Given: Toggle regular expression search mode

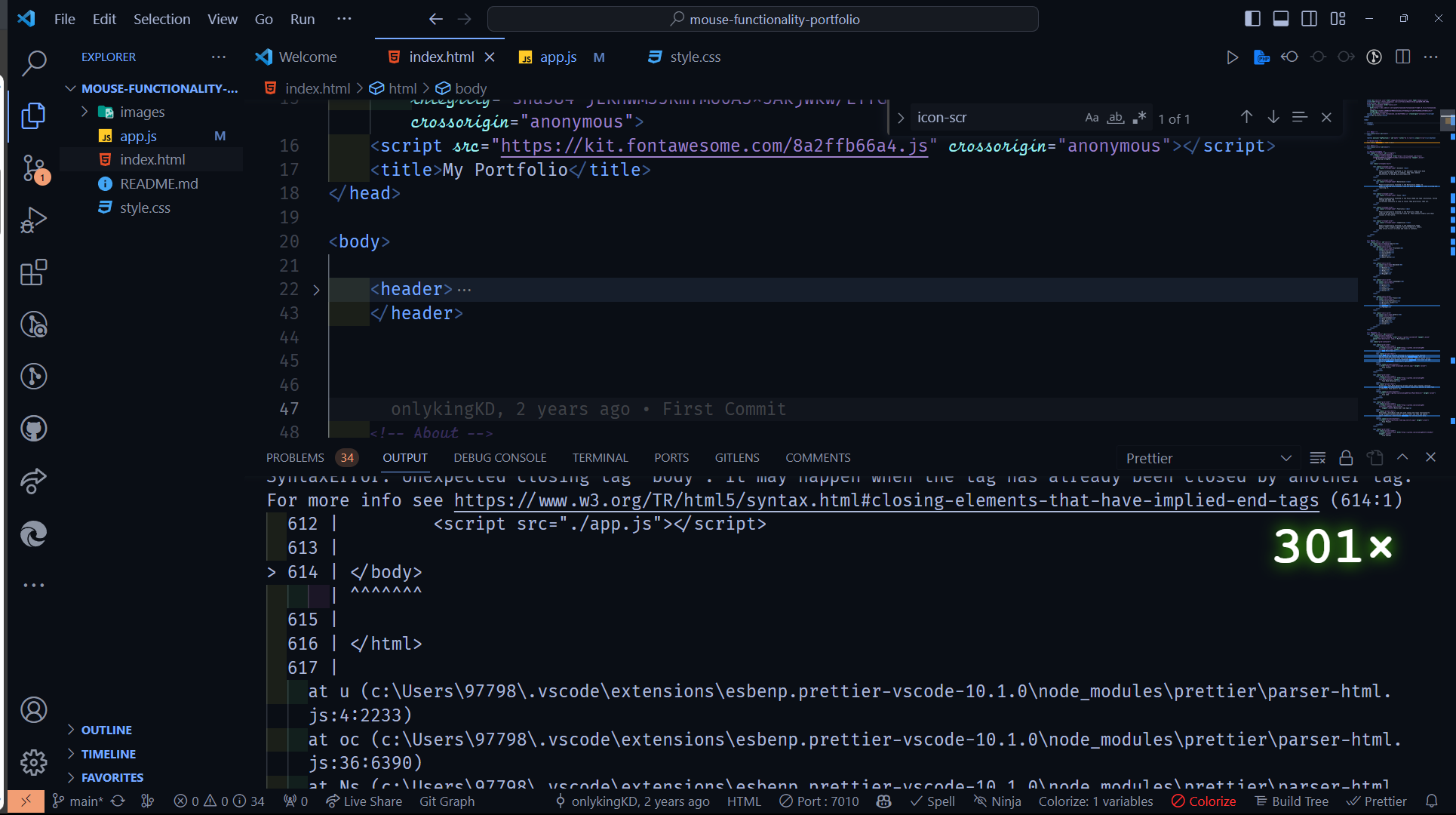Looking at the screenshot, I should pyautogui.click(x=1140, y=117).
